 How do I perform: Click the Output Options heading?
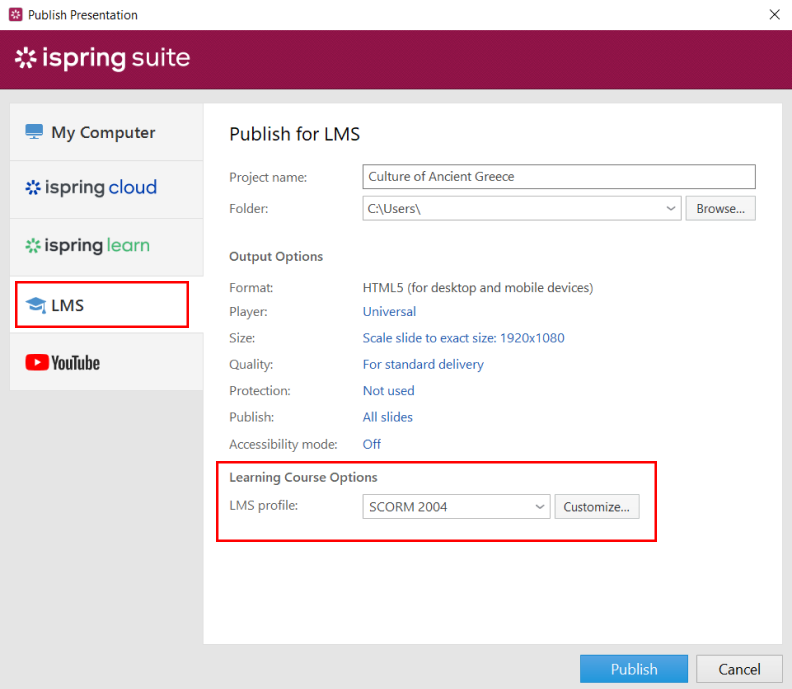tap(276, 257)
